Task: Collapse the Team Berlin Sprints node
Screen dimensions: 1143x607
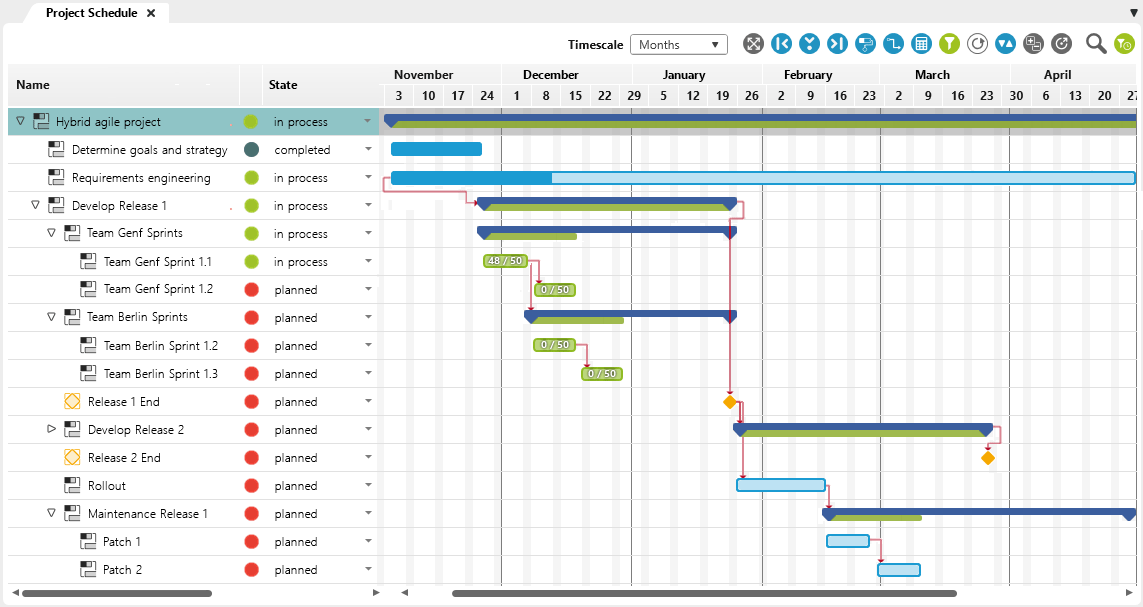Action: coord(51,317)
